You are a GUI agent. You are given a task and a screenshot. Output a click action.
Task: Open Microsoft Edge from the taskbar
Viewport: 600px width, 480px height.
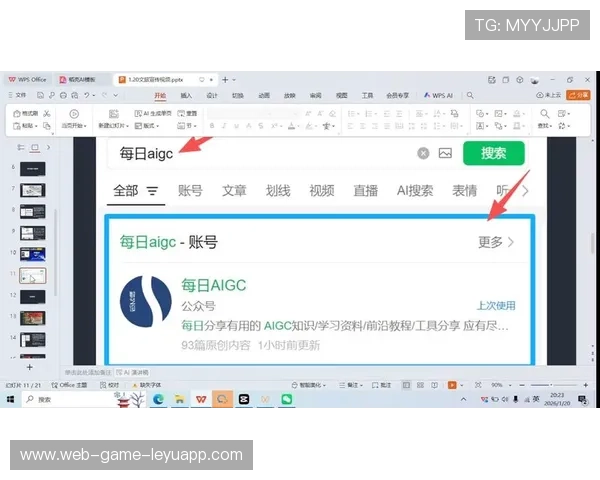pos(158,399)
